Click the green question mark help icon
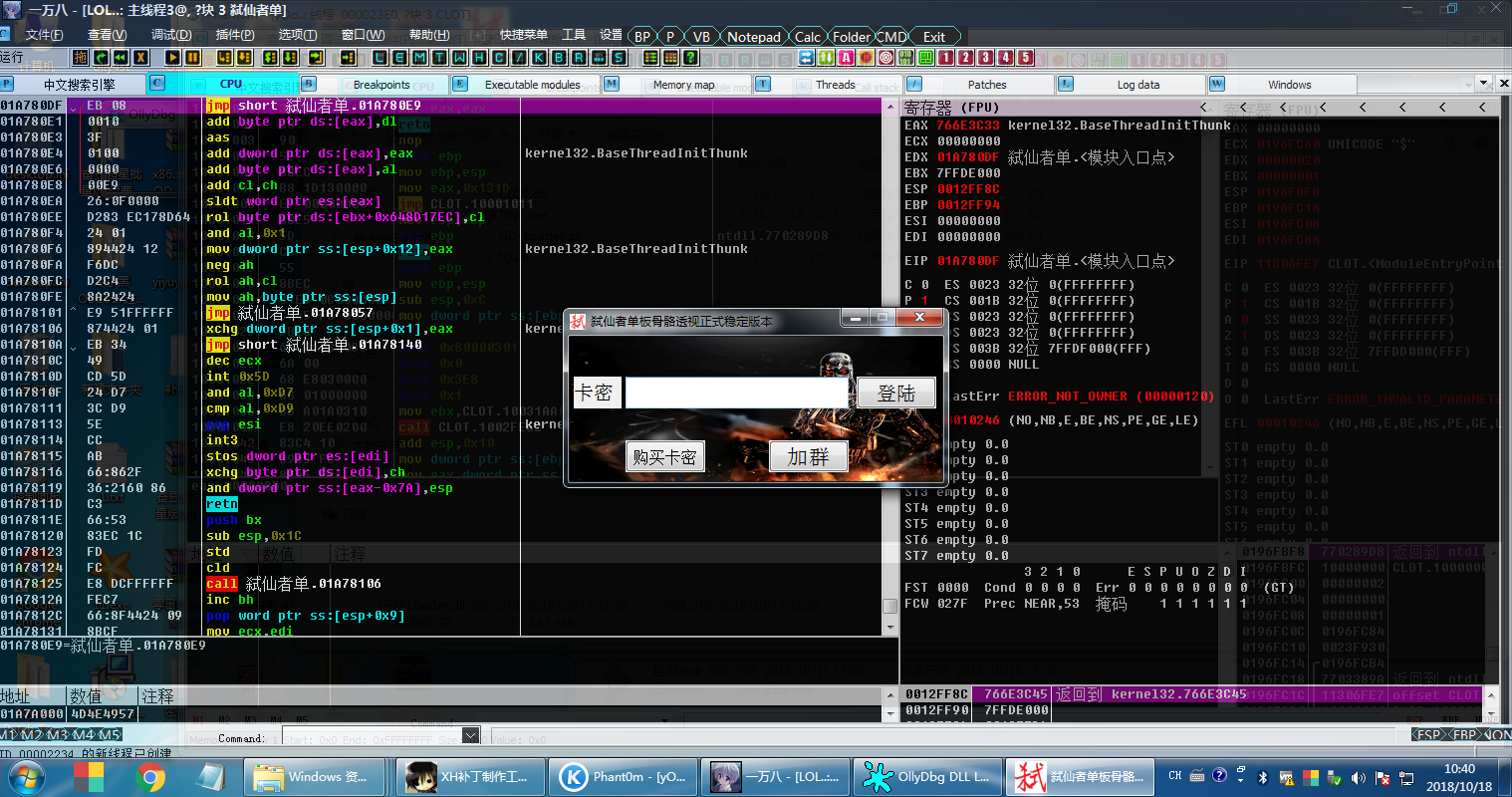Image resolution: width=1512 pixels, height=797 pixels. click(690, 58)
